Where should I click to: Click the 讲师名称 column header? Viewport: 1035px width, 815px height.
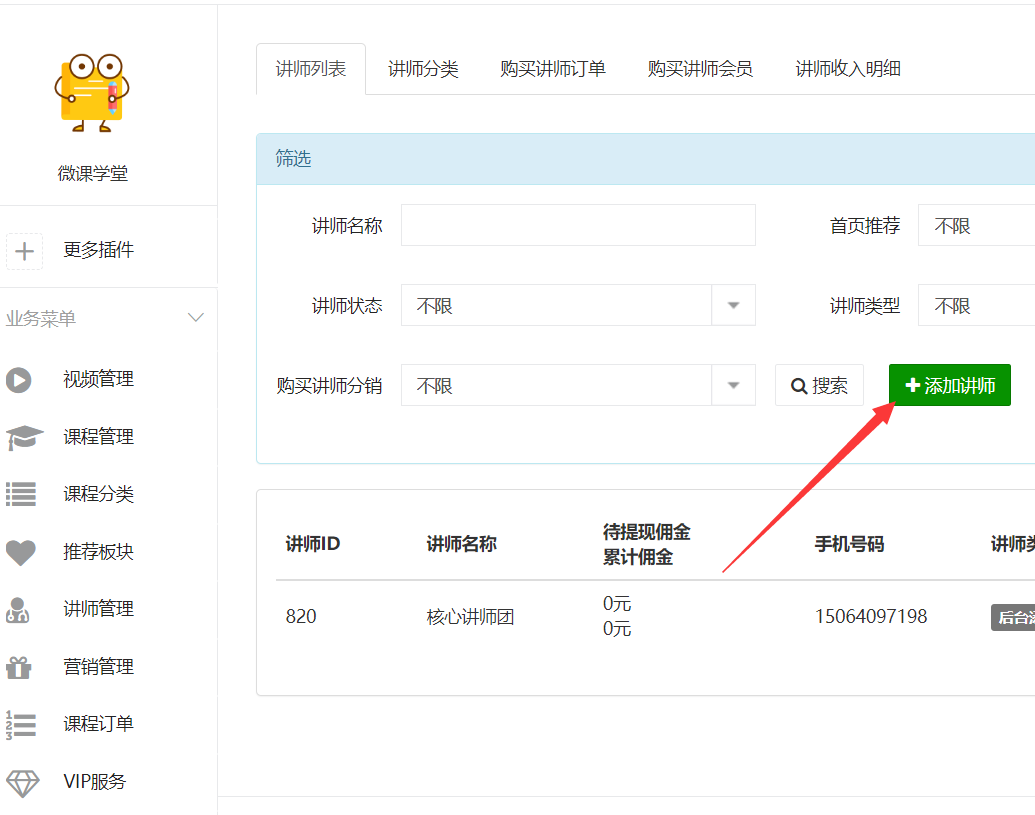coord(461,544)
